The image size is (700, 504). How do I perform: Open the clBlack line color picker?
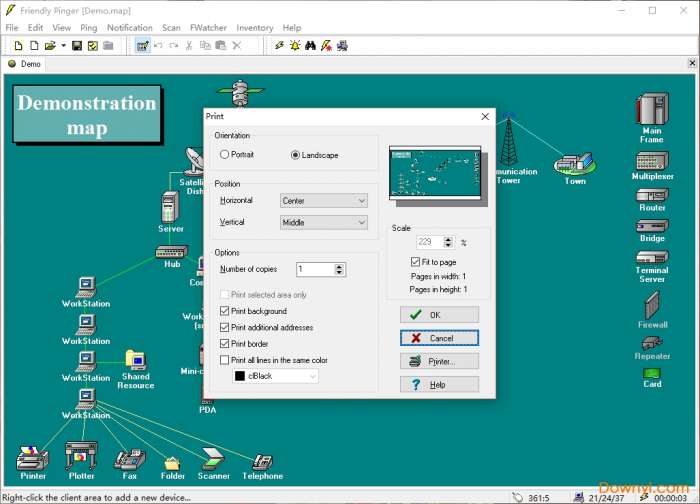275,376
